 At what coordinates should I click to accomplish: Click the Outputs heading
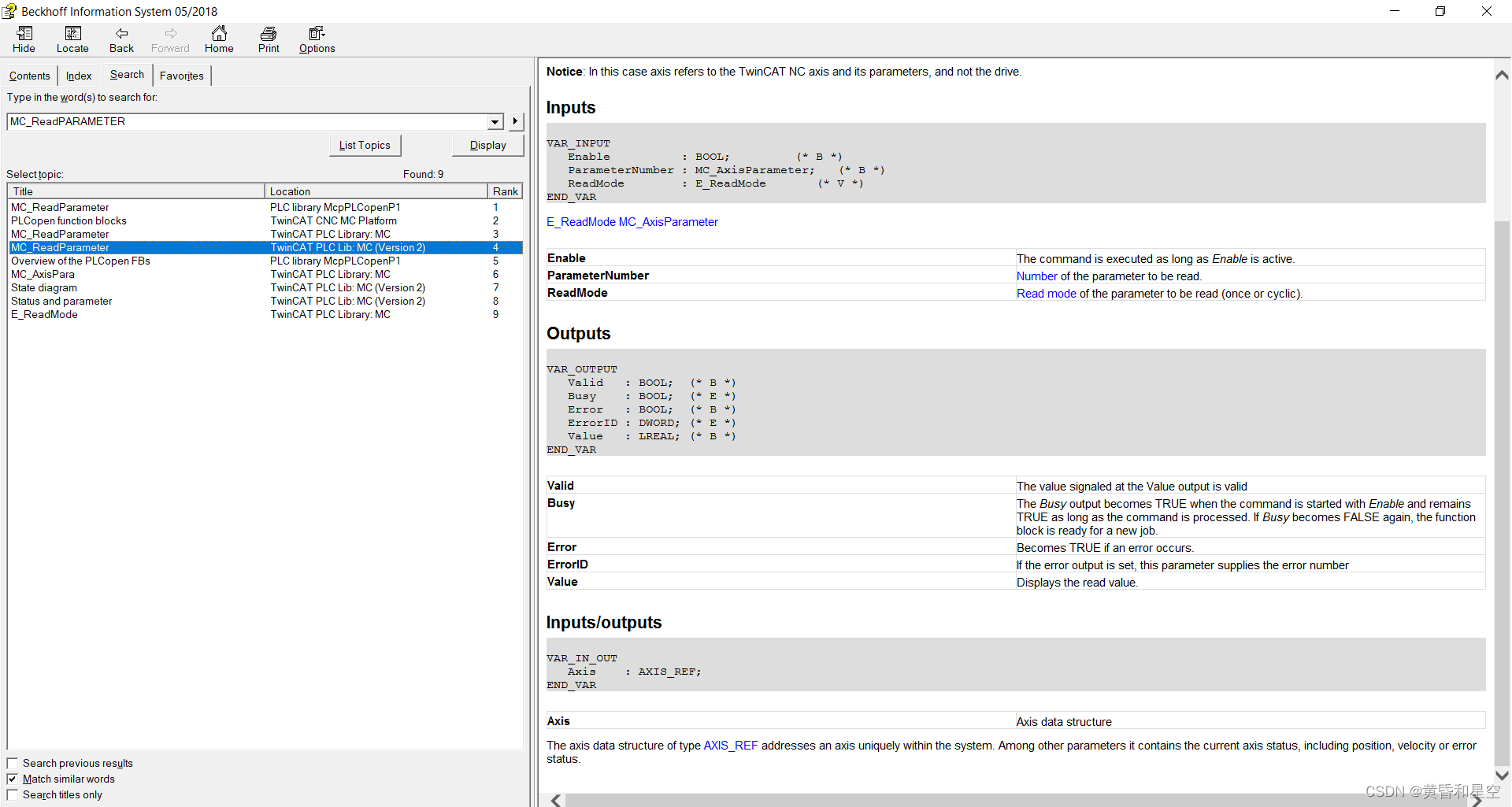579,334
